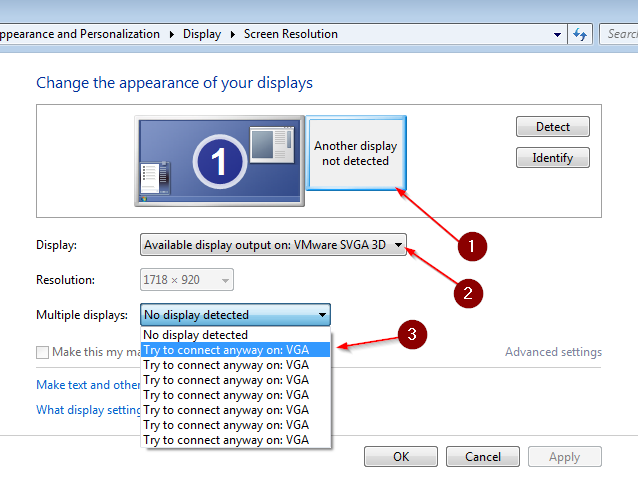Image resolution: width=638 pixels, height=495 pixels.
Task: Go to Appearance and Personalization in breadcrumb
Action: (80, 34)
